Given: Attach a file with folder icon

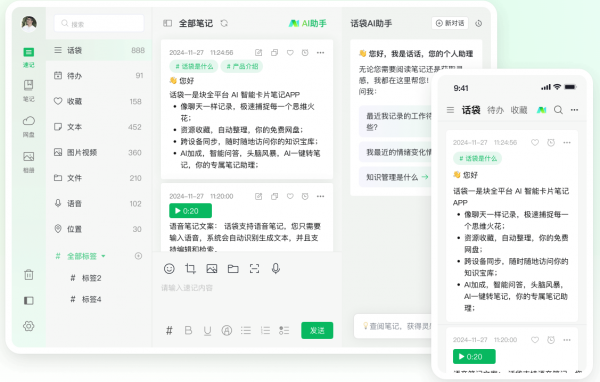Looking at the screenshot, I should (233, 269).
